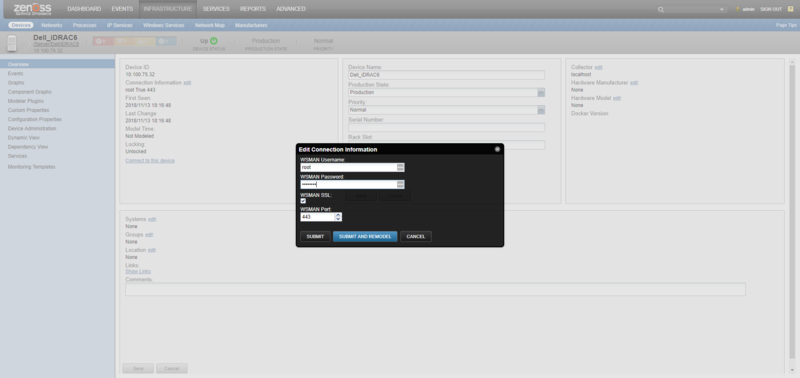Switch to the Manufacturers subtab
Screen dimensions: 800x378
[x=251, y=25]
